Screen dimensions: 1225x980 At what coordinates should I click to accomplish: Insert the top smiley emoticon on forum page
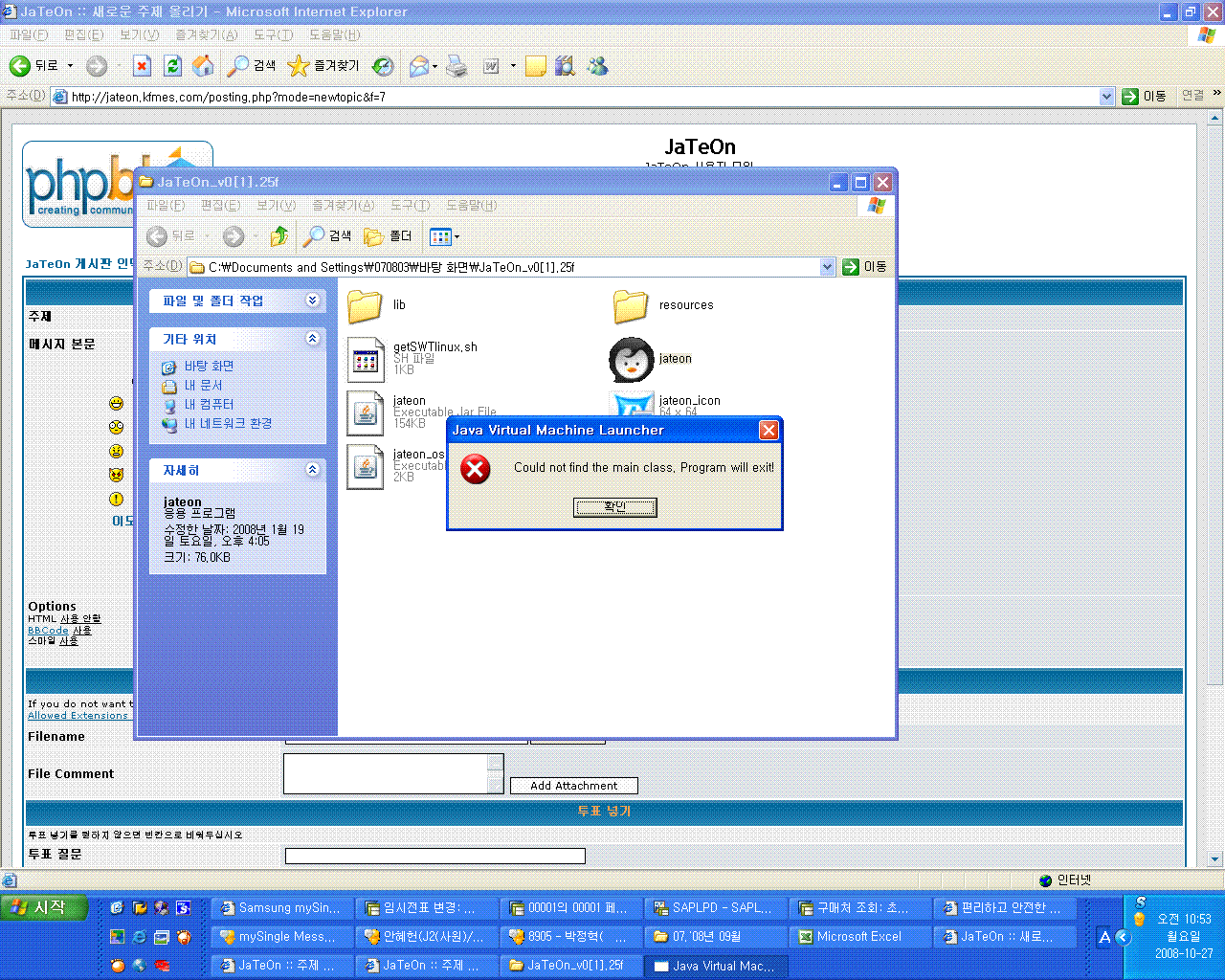click(116, 403)
